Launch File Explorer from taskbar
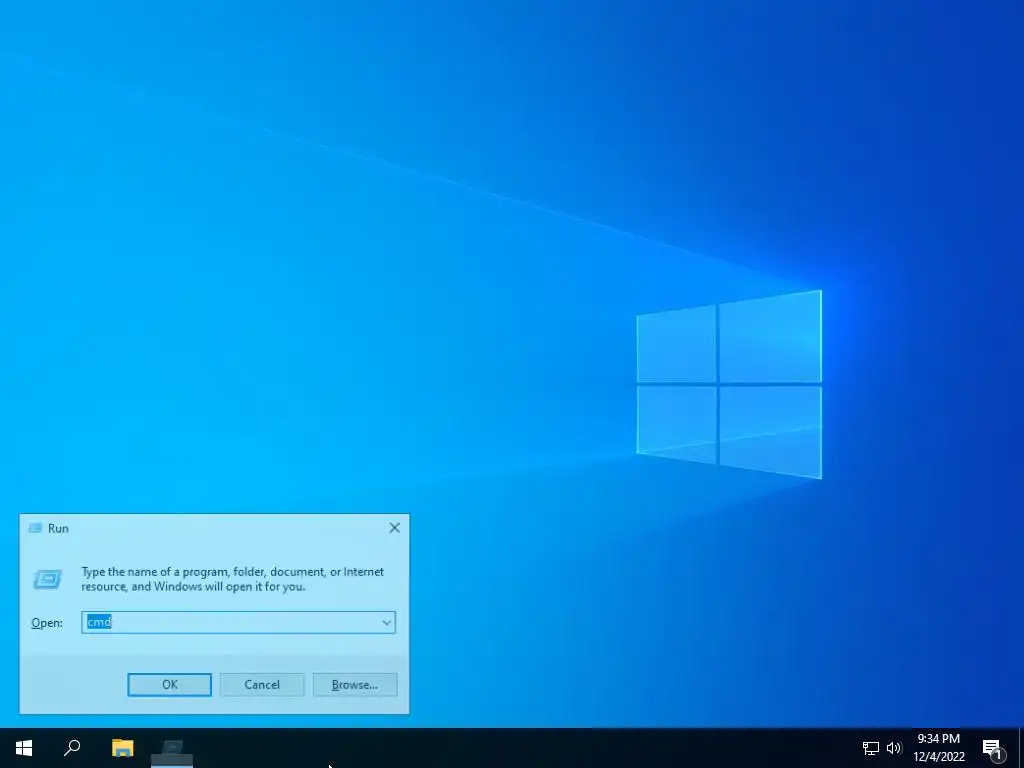Viewport: 1024px width, 768px height. click(x=122, y=748)
